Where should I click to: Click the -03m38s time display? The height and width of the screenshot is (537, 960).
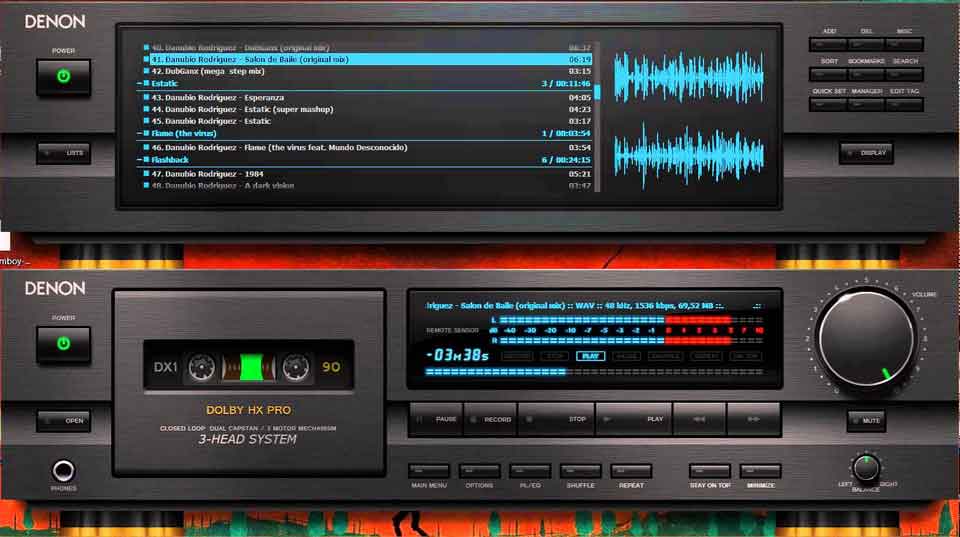[x=457, y=355]
